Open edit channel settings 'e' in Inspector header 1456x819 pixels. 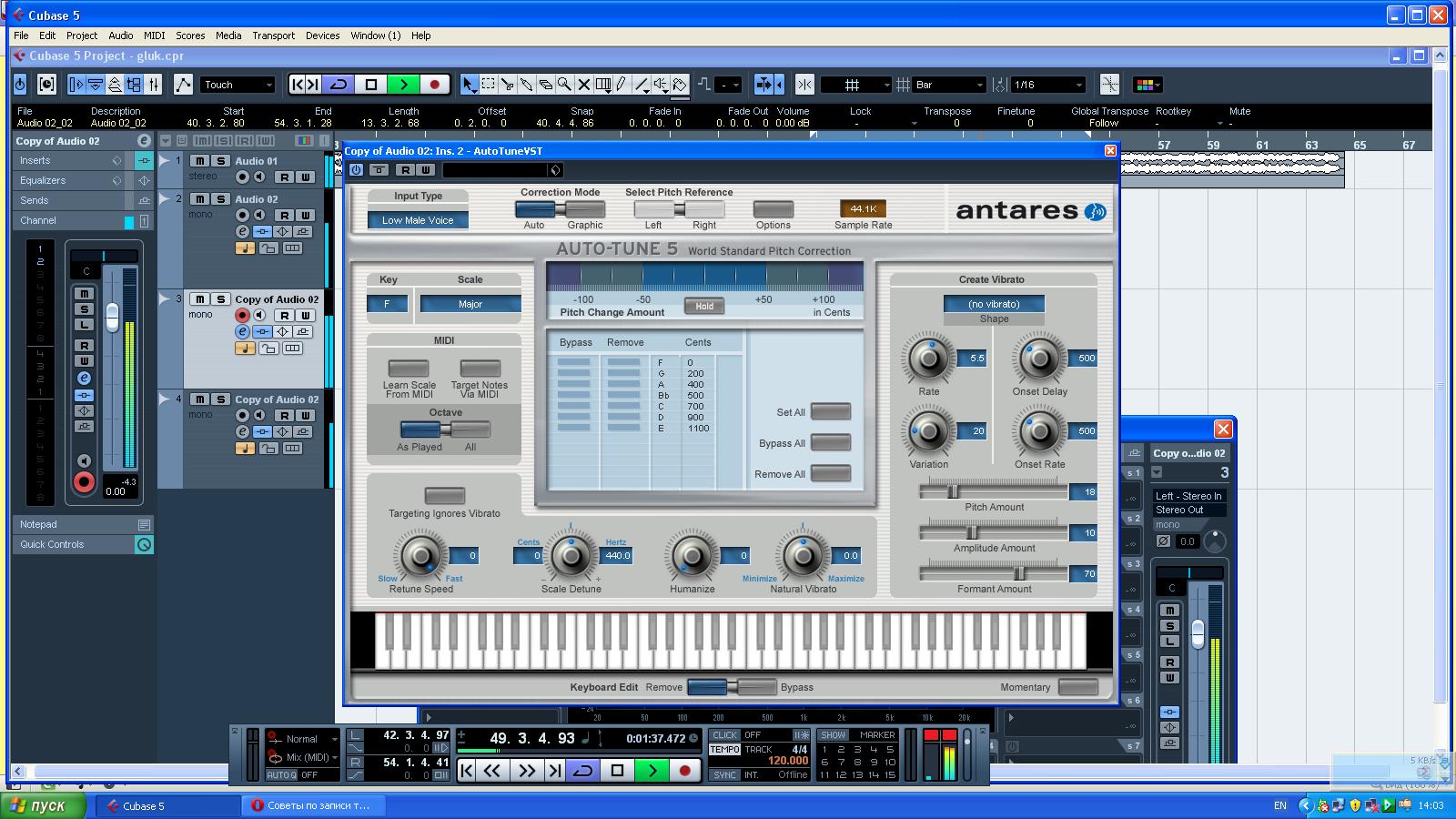pyautogui.click(x=144, y=141)
